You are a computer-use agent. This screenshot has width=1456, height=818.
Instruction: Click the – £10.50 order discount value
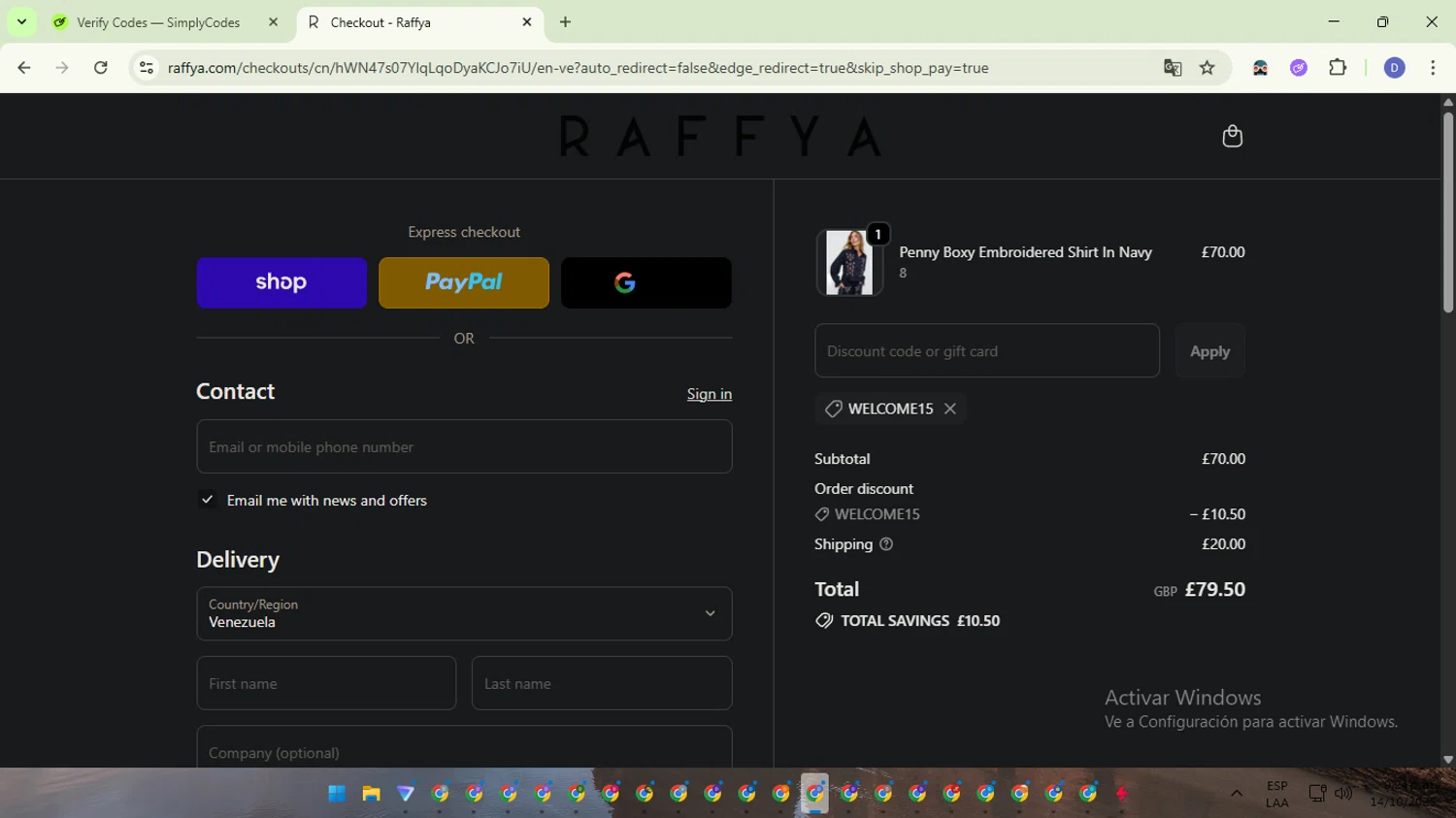coord(1217,514)
